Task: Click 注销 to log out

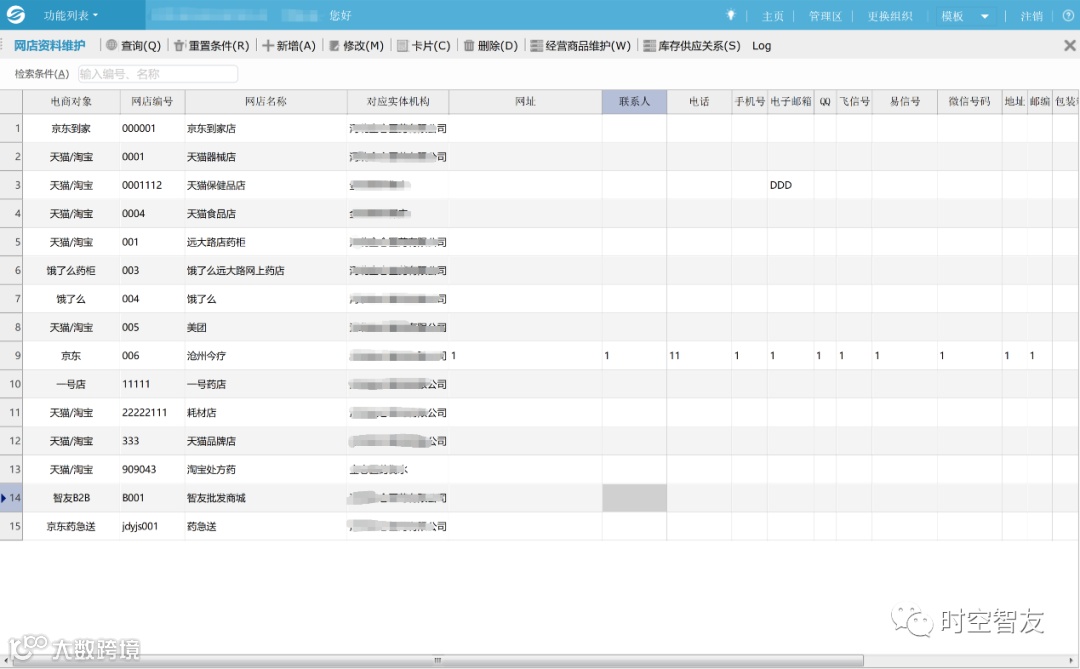Action: pyautogui.click(x=1031, y=16)
